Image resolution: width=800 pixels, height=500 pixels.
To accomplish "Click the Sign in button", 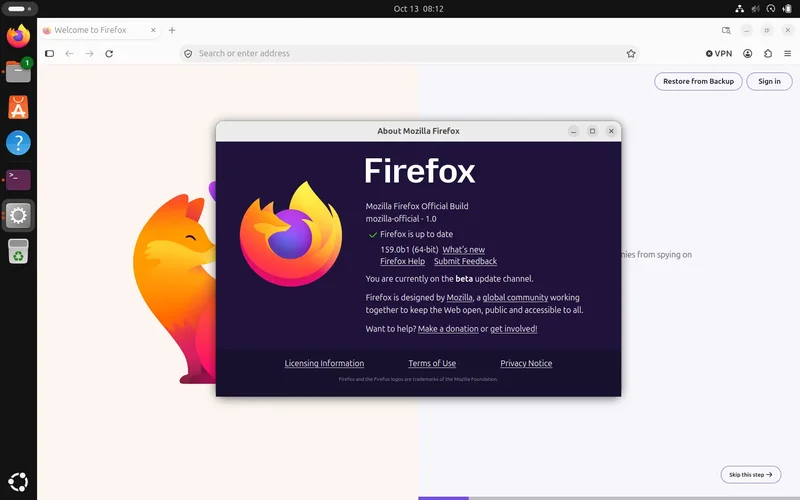I will (769, 82).
